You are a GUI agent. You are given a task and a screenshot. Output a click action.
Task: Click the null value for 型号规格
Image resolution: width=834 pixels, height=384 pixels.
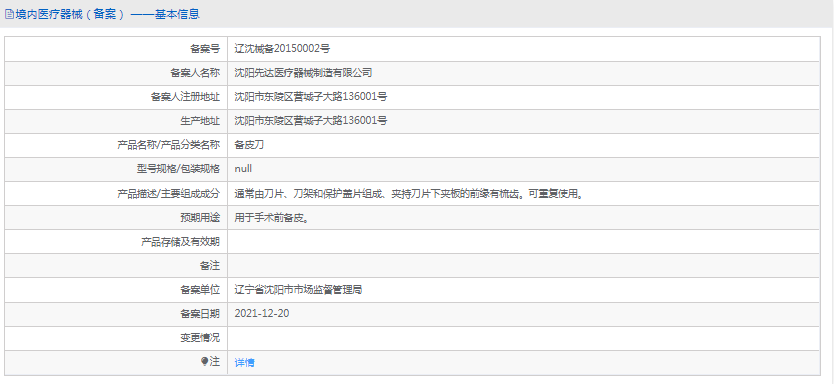point(243,169)
